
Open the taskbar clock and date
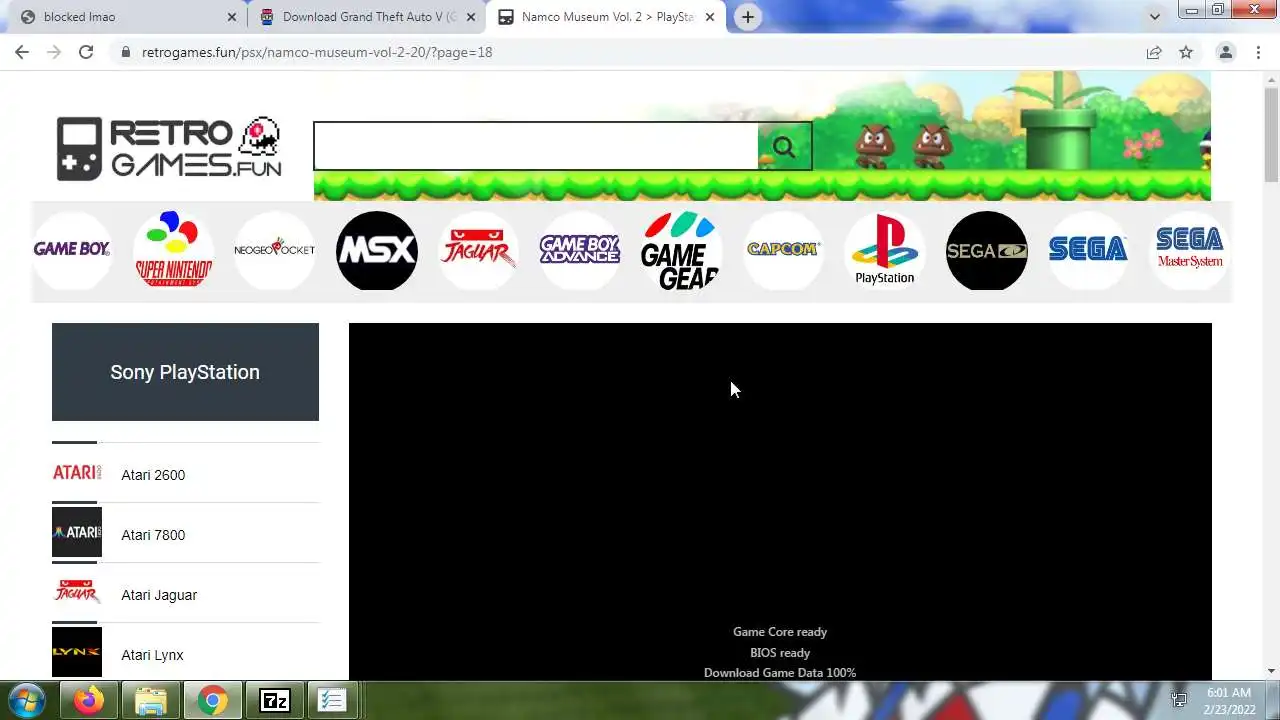(1229, 701)
